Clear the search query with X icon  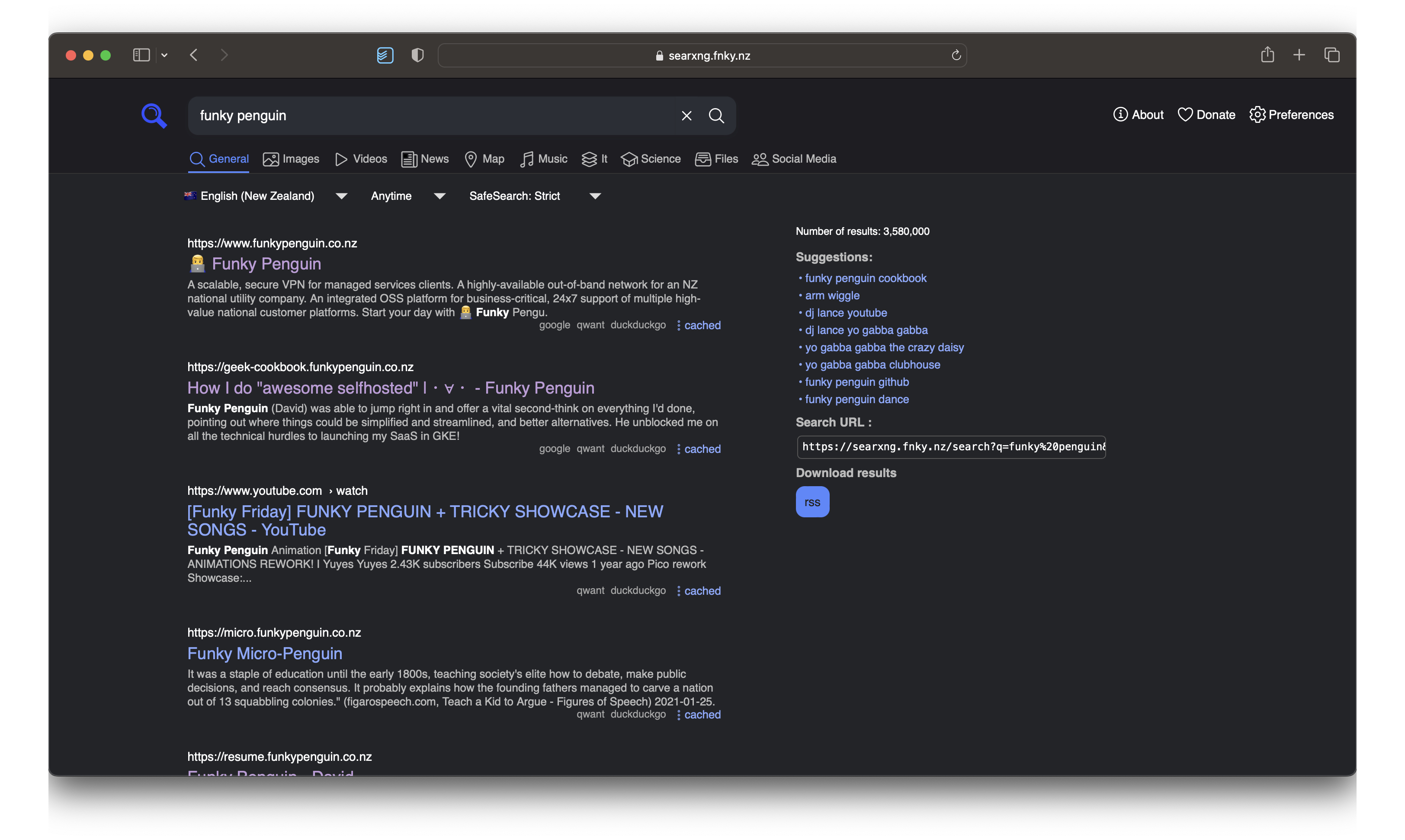686,115
